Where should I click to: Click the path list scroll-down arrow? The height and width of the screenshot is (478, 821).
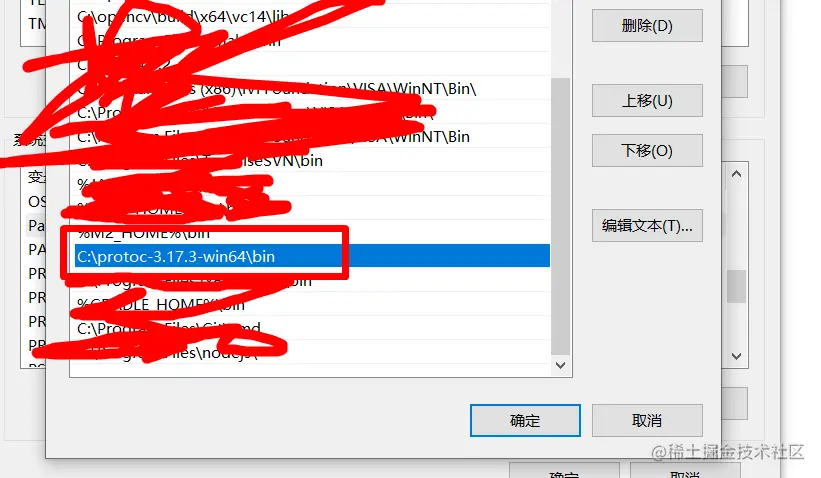point(560,365)
